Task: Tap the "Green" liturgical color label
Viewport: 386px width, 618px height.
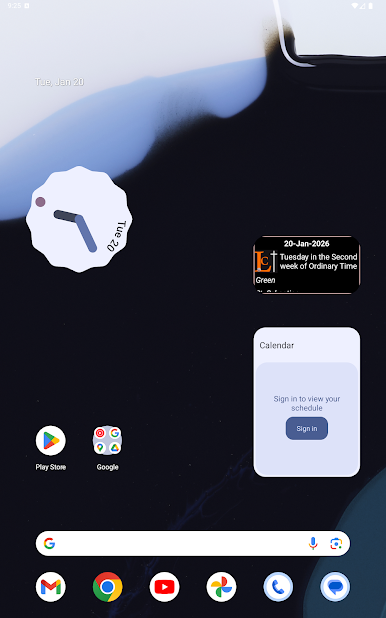Action: point(265,280)
